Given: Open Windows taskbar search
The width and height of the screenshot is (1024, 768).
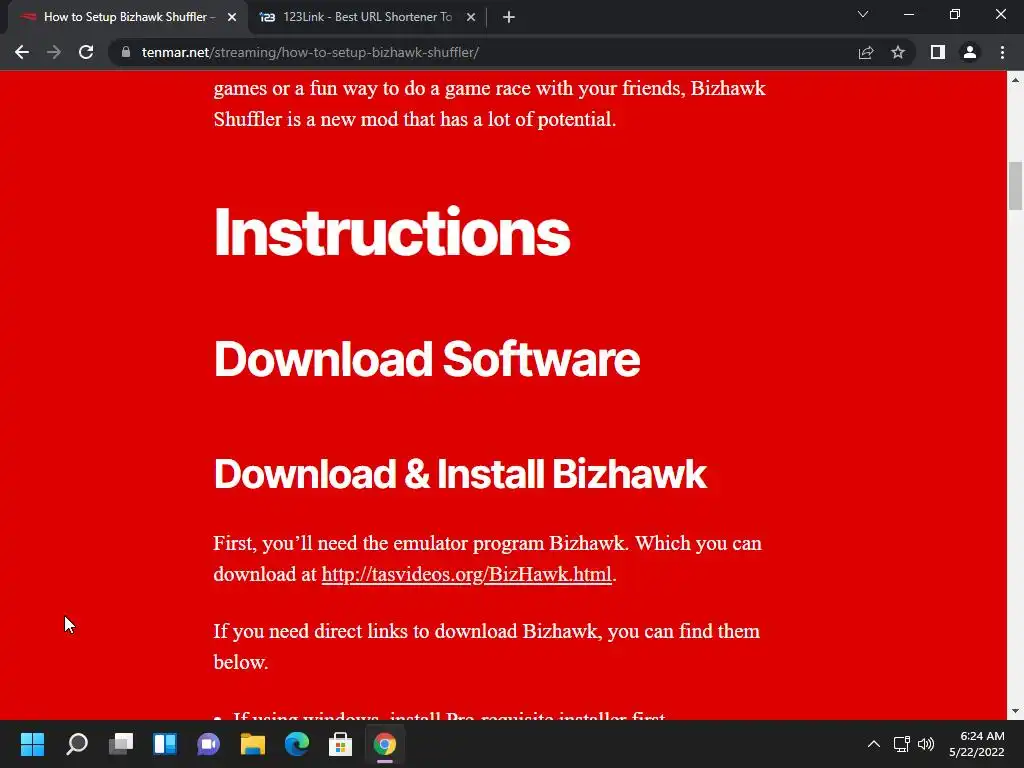Looking at the screenshot, I should 77,744.
